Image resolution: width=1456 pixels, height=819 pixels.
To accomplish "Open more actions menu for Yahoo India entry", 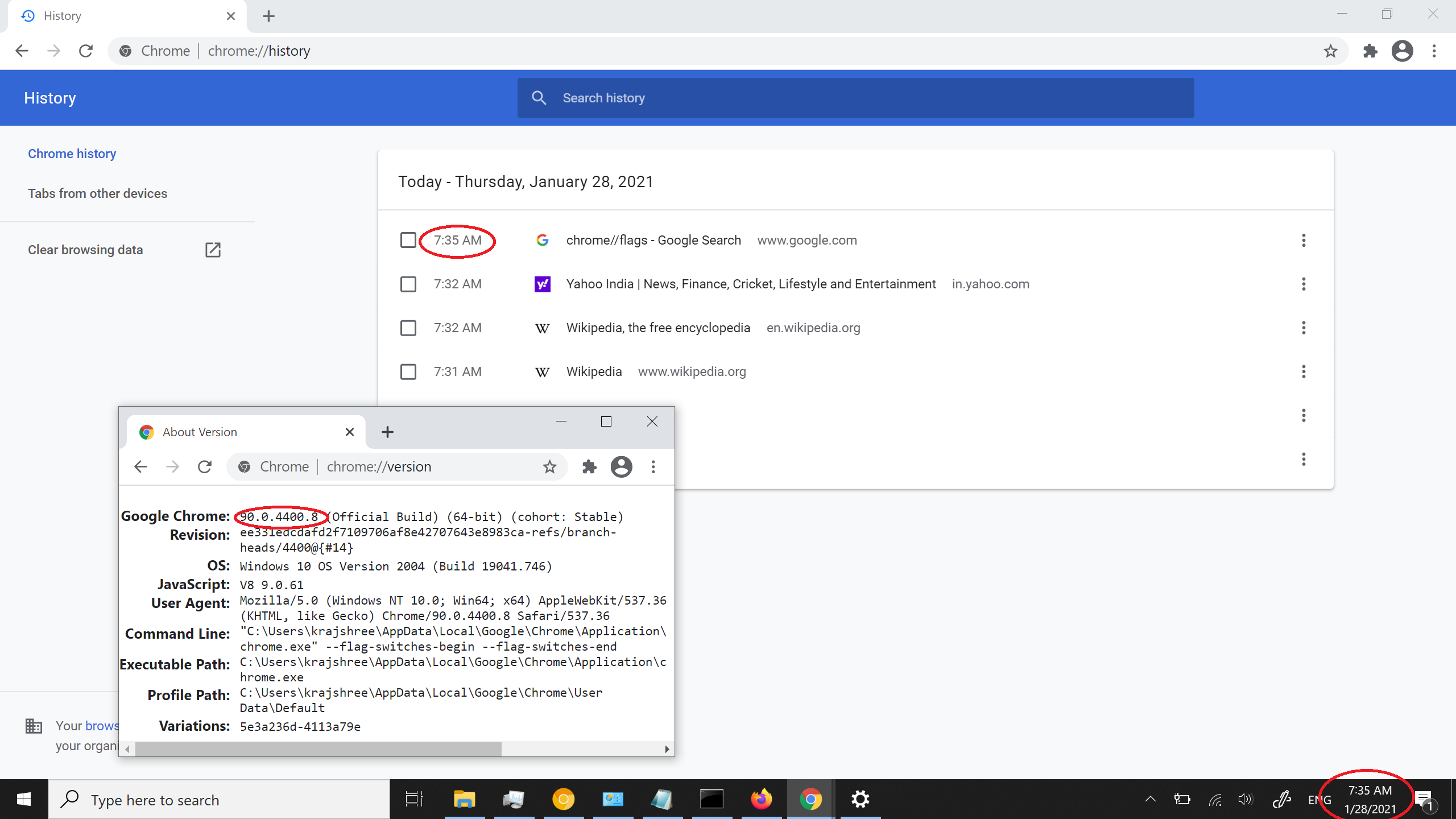I will (1304, 284).
